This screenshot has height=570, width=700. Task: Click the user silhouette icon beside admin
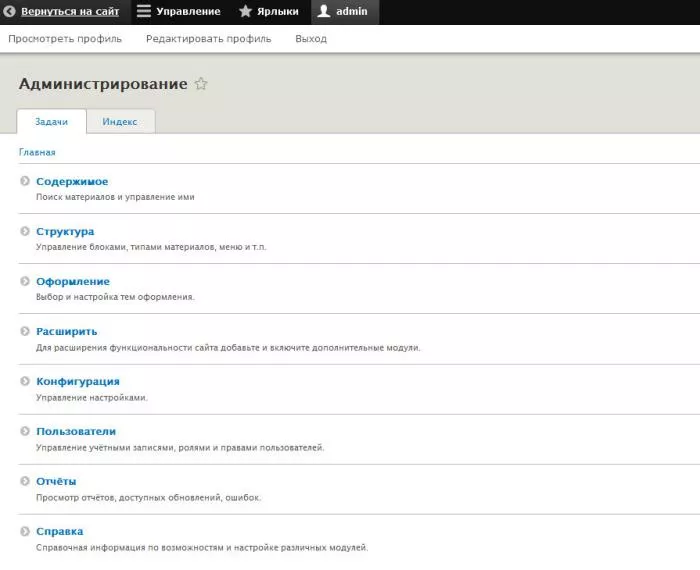pyautogui.click(x=324, y=11)
